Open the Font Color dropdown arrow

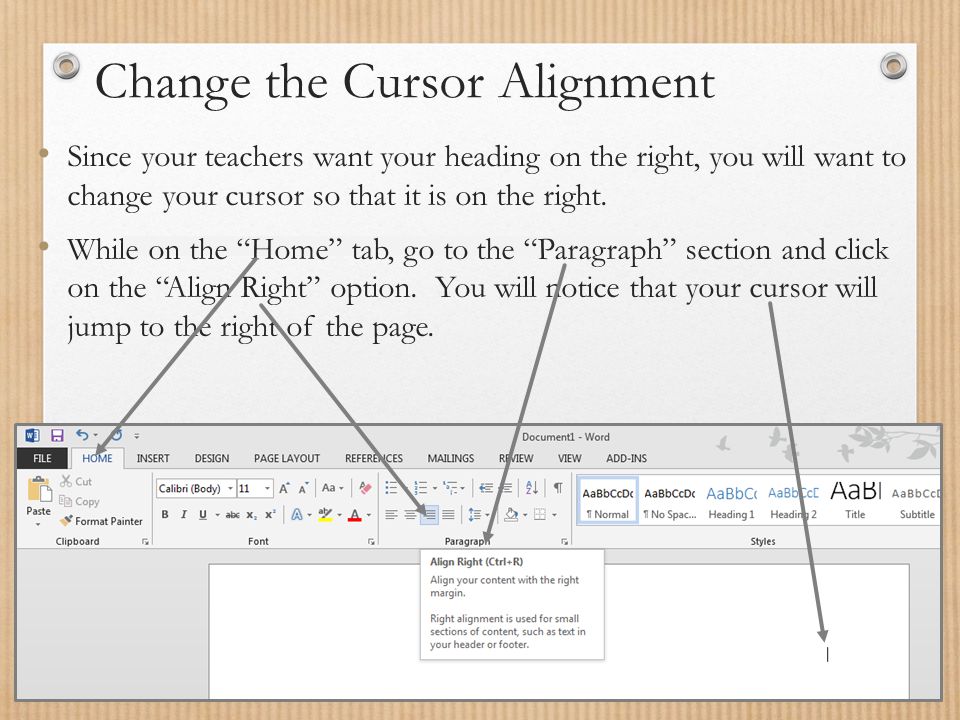point(369,515)
